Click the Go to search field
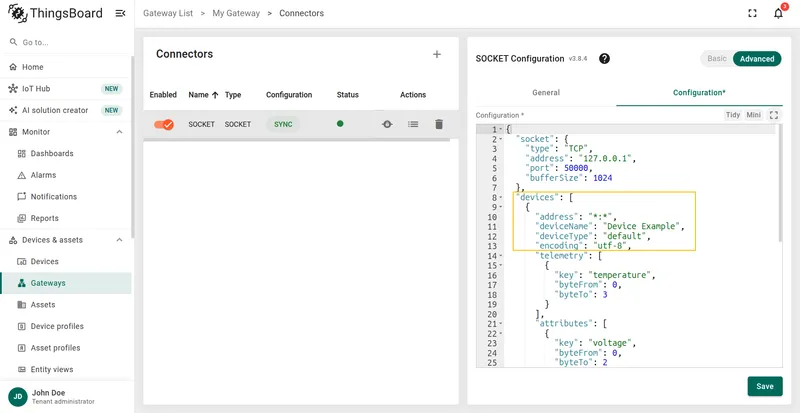Viewport: 800px width, 413px height. 66,42
